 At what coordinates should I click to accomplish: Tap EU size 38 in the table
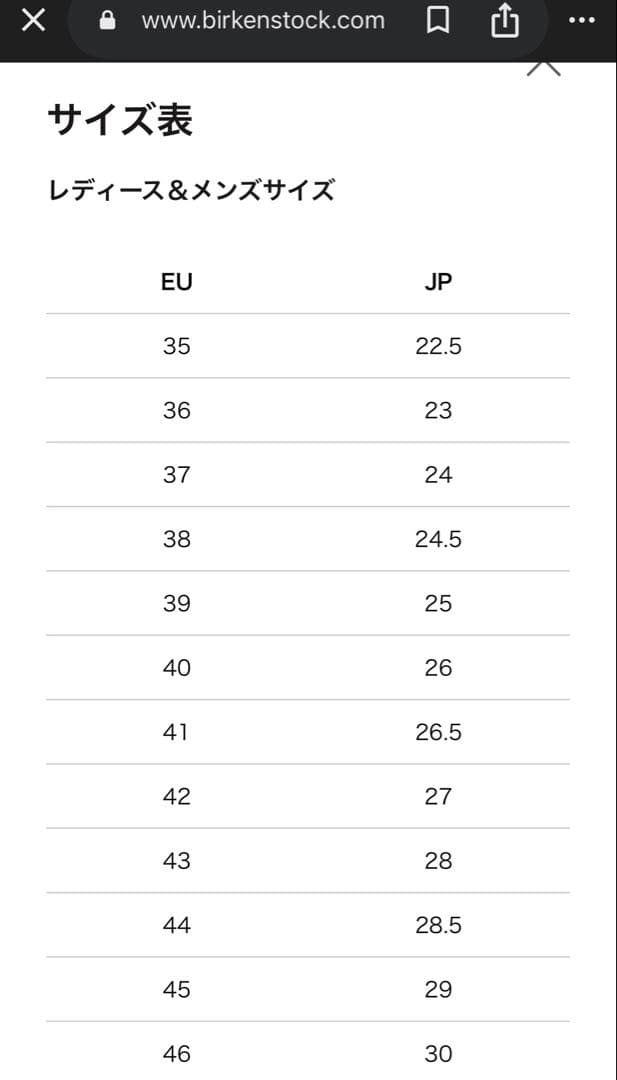(x=176, y=539)
